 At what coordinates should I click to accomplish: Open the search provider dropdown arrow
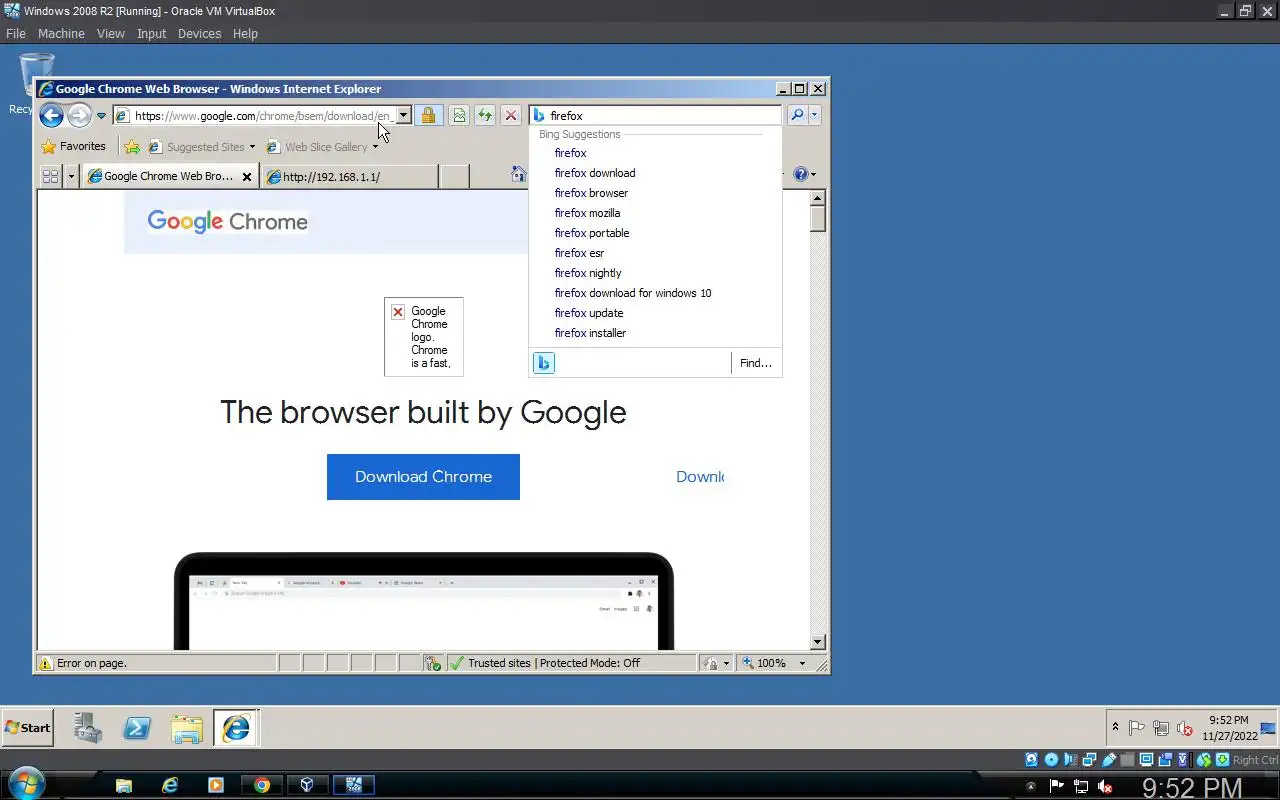click(815, 115)
